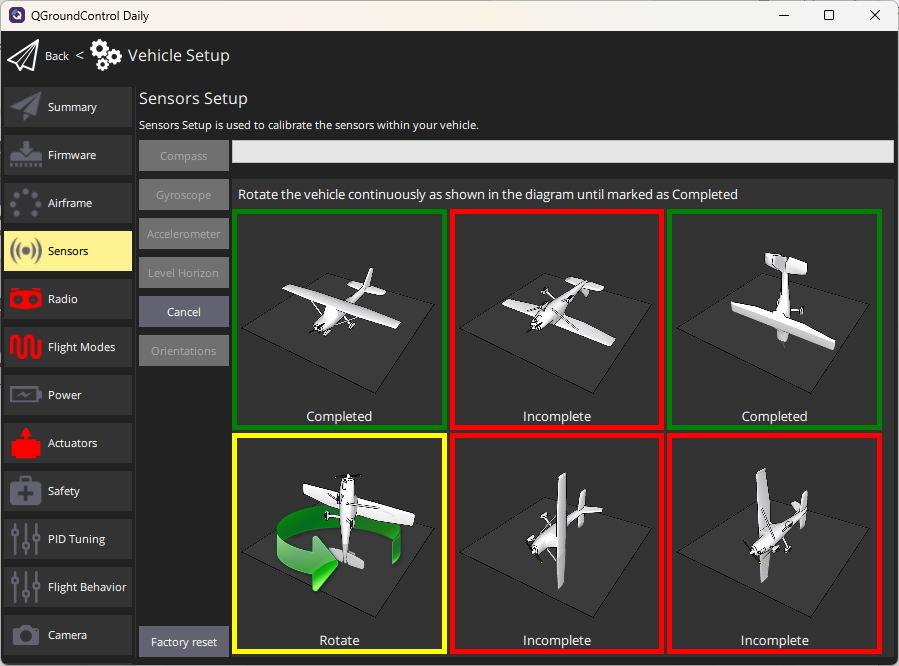Click the Compass calibration button
The image size is (899, 666).
[184, 156]
